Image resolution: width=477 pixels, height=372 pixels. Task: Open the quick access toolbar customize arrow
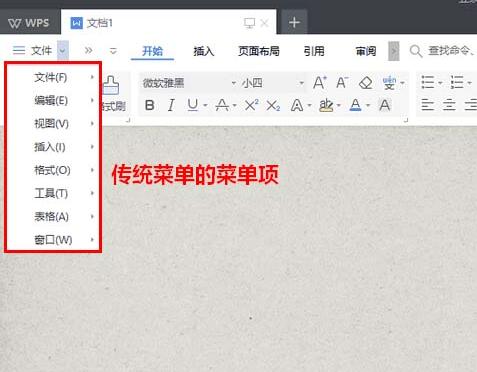pos(113,51)
